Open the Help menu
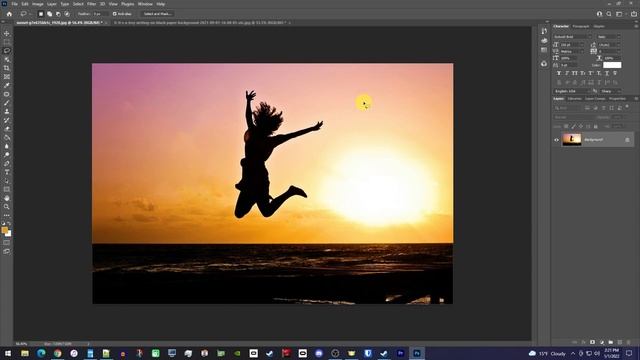640x360 pixels. point(161,4)
